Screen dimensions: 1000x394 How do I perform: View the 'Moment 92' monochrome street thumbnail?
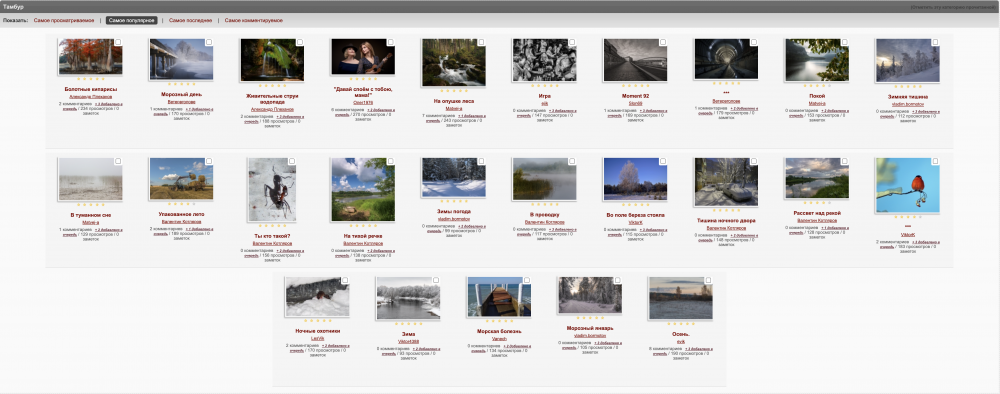(x=635, y=60)
